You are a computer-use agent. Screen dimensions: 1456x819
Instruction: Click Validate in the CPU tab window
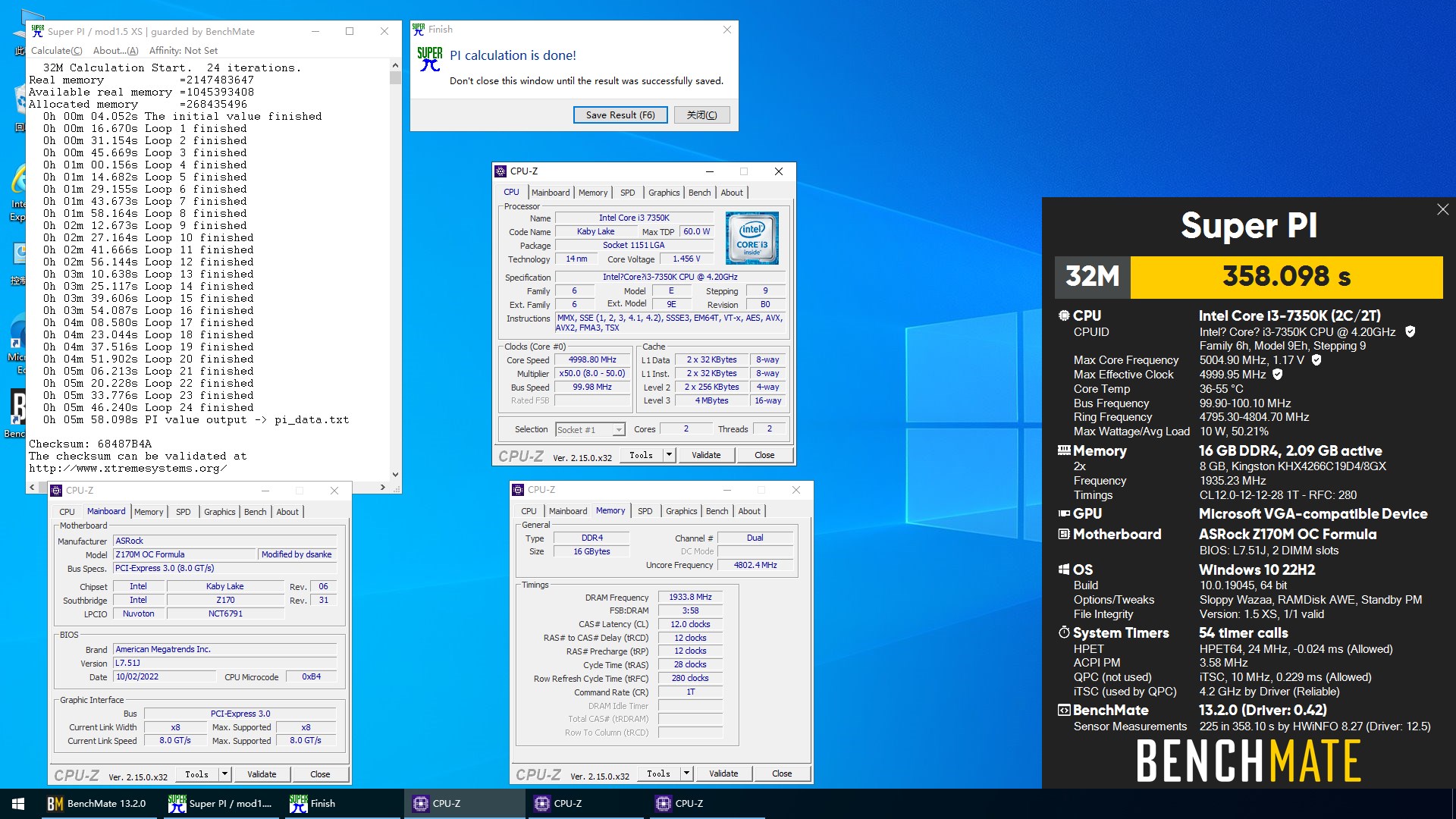706,455
